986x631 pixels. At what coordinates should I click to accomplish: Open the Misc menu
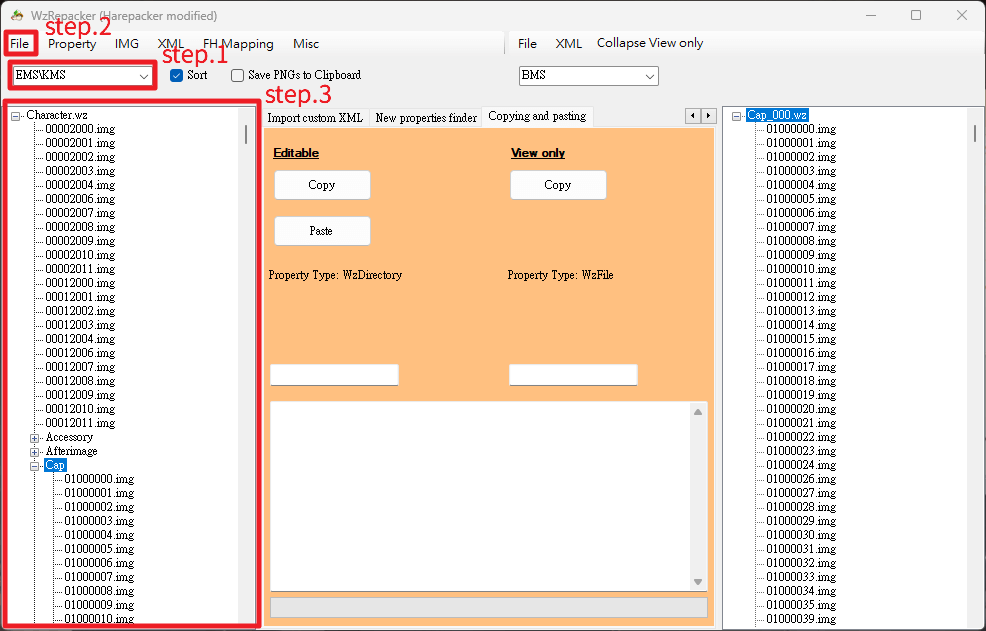click(x=306, y=44)
